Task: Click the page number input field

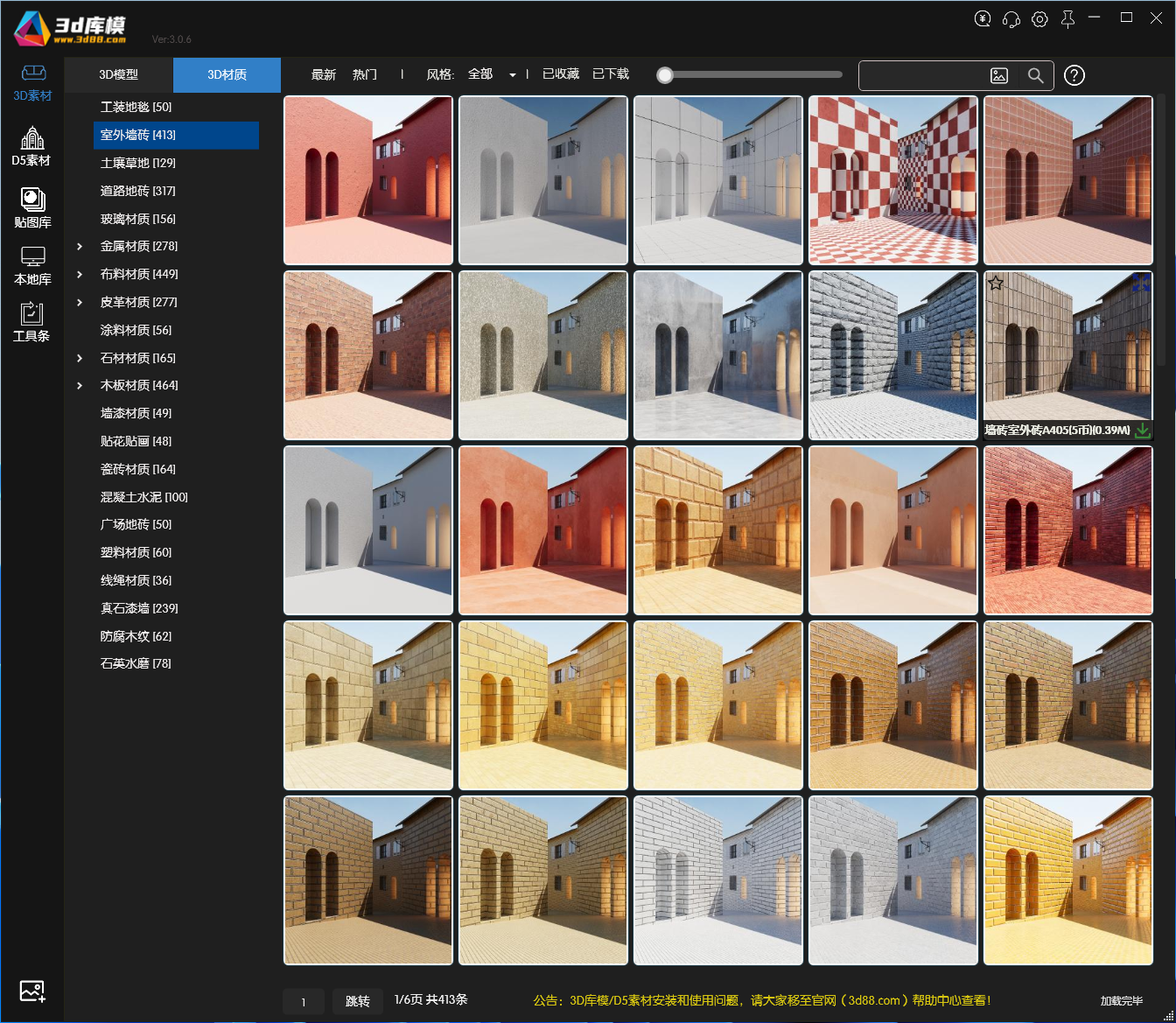Action: [304, 1002]
